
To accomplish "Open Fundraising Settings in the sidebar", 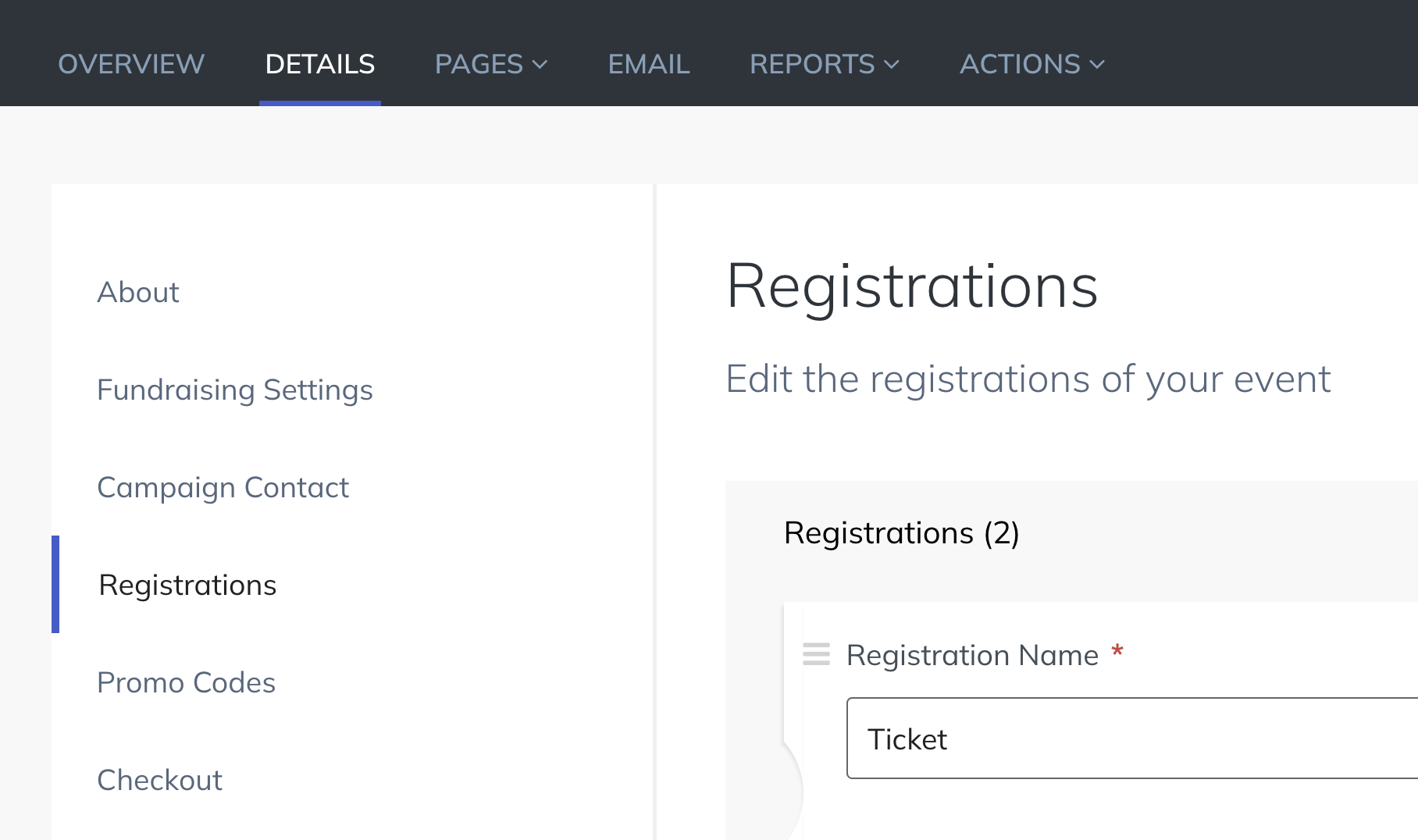I will 235,390.
